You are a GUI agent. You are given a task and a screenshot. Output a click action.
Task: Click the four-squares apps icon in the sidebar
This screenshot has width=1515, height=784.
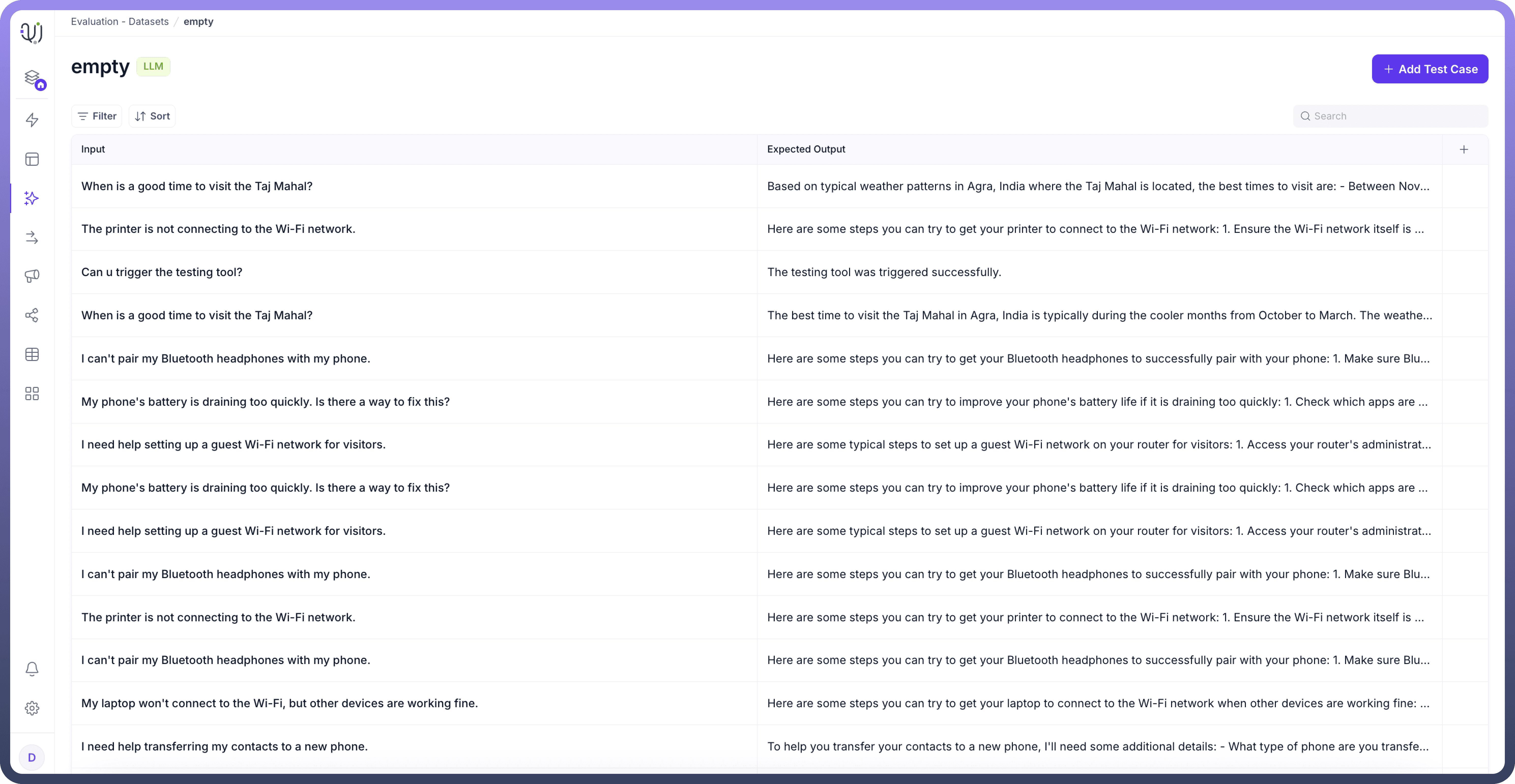pyautogui.click(x=32, y=393)
